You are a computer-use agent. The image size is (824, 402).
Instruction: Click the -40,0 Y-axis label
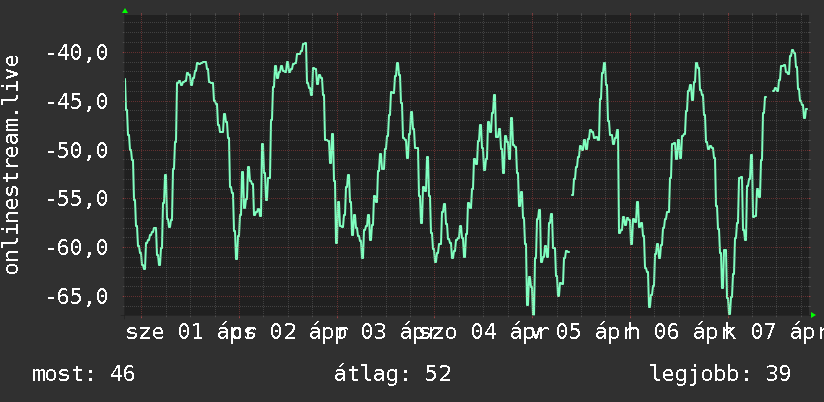point(77,53)
